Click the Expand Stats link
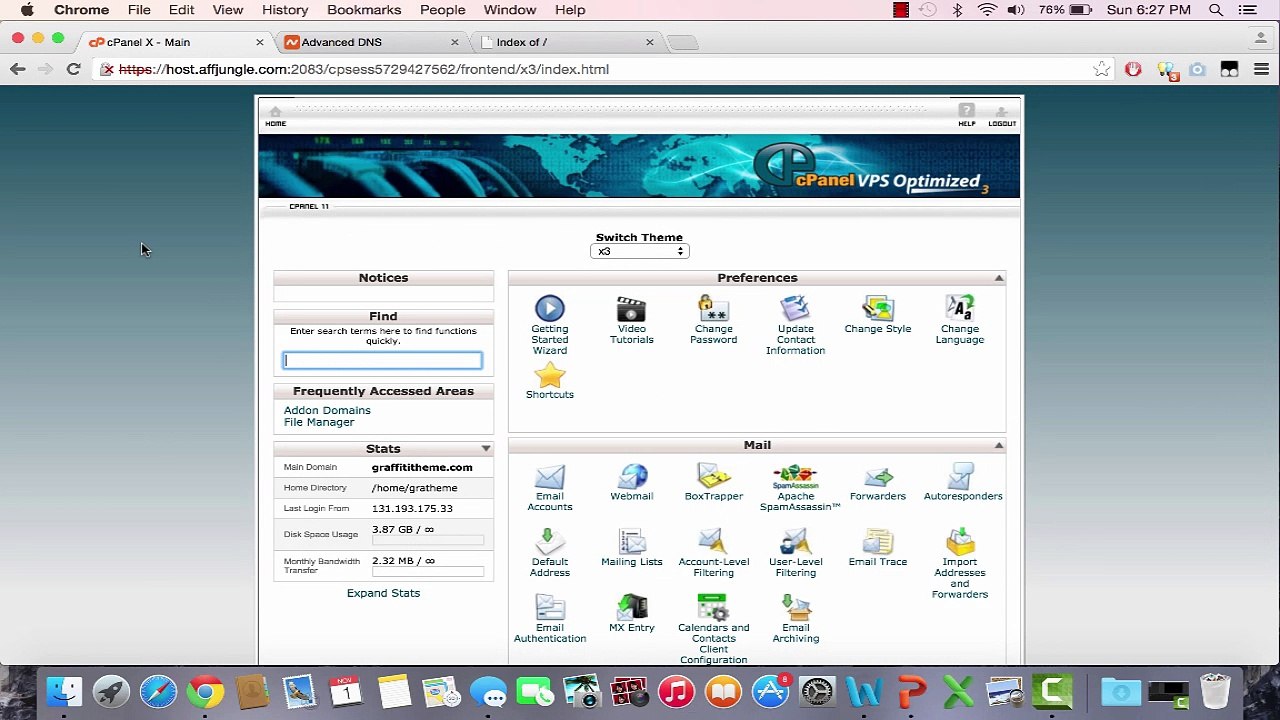 click(383, 593)
